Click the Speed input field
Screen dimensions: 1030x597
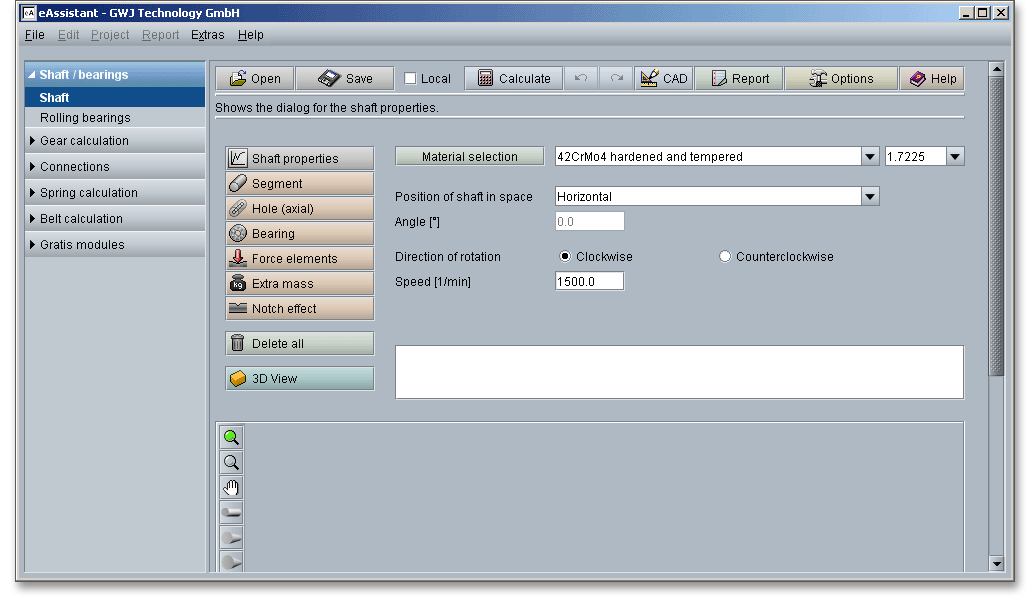pos(589,282)
